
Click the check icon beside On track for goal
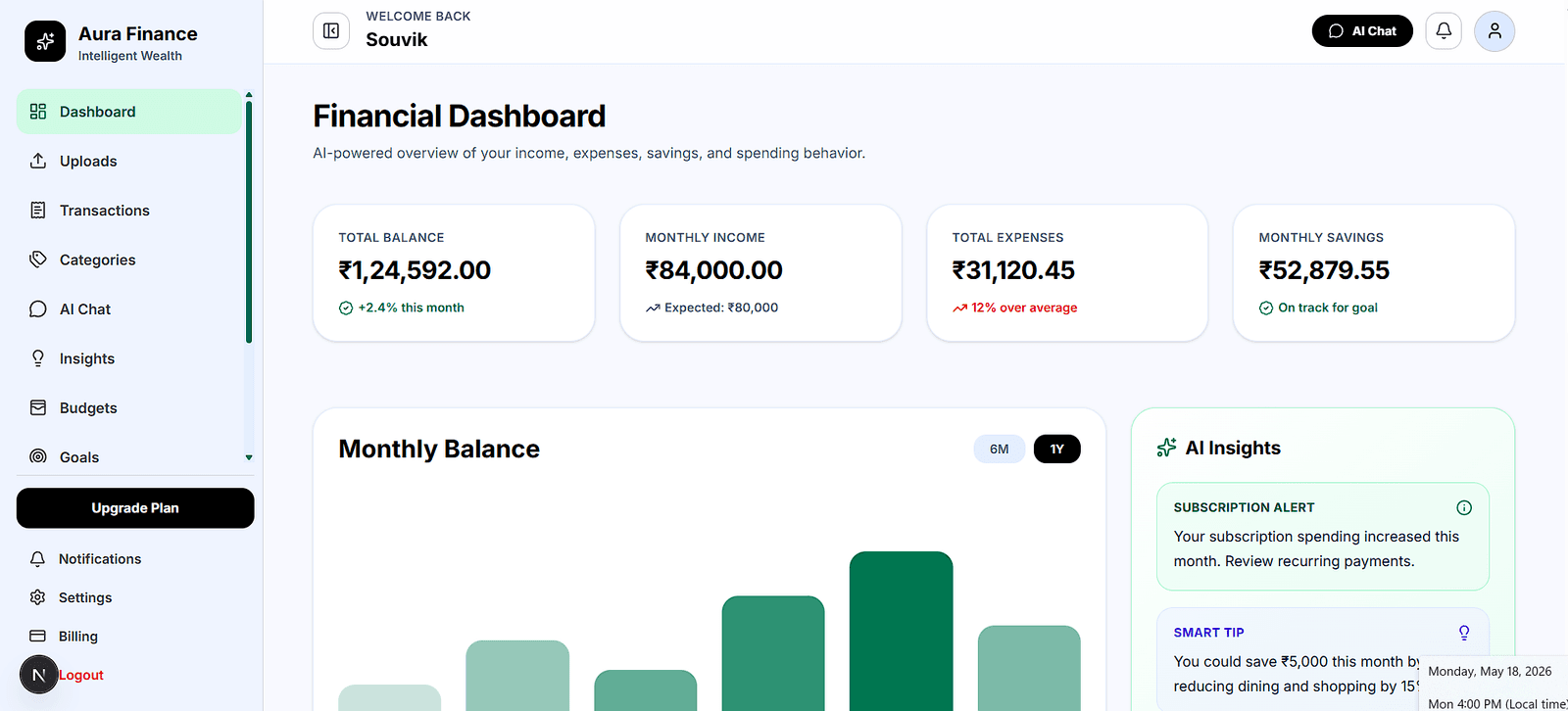(1266, 308)
